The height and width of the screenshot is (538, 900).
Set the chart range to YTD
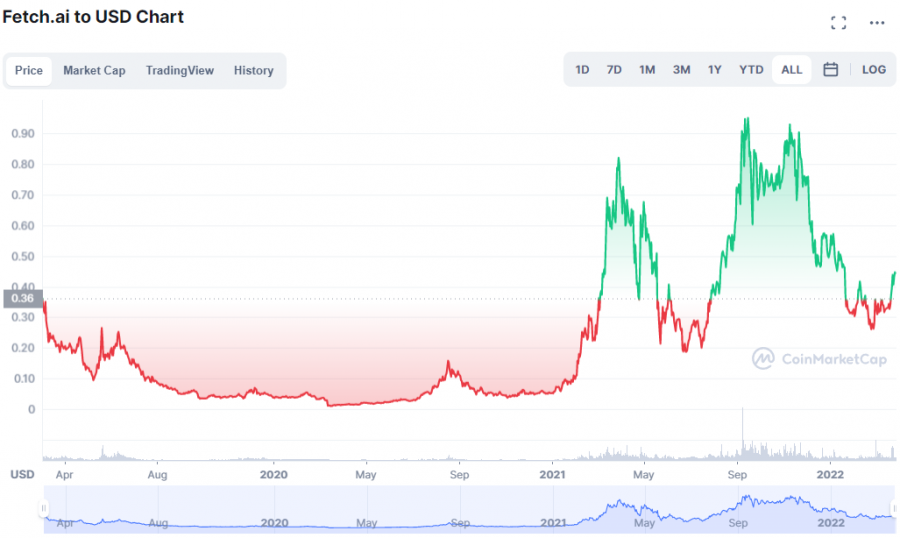pos(751,69)
